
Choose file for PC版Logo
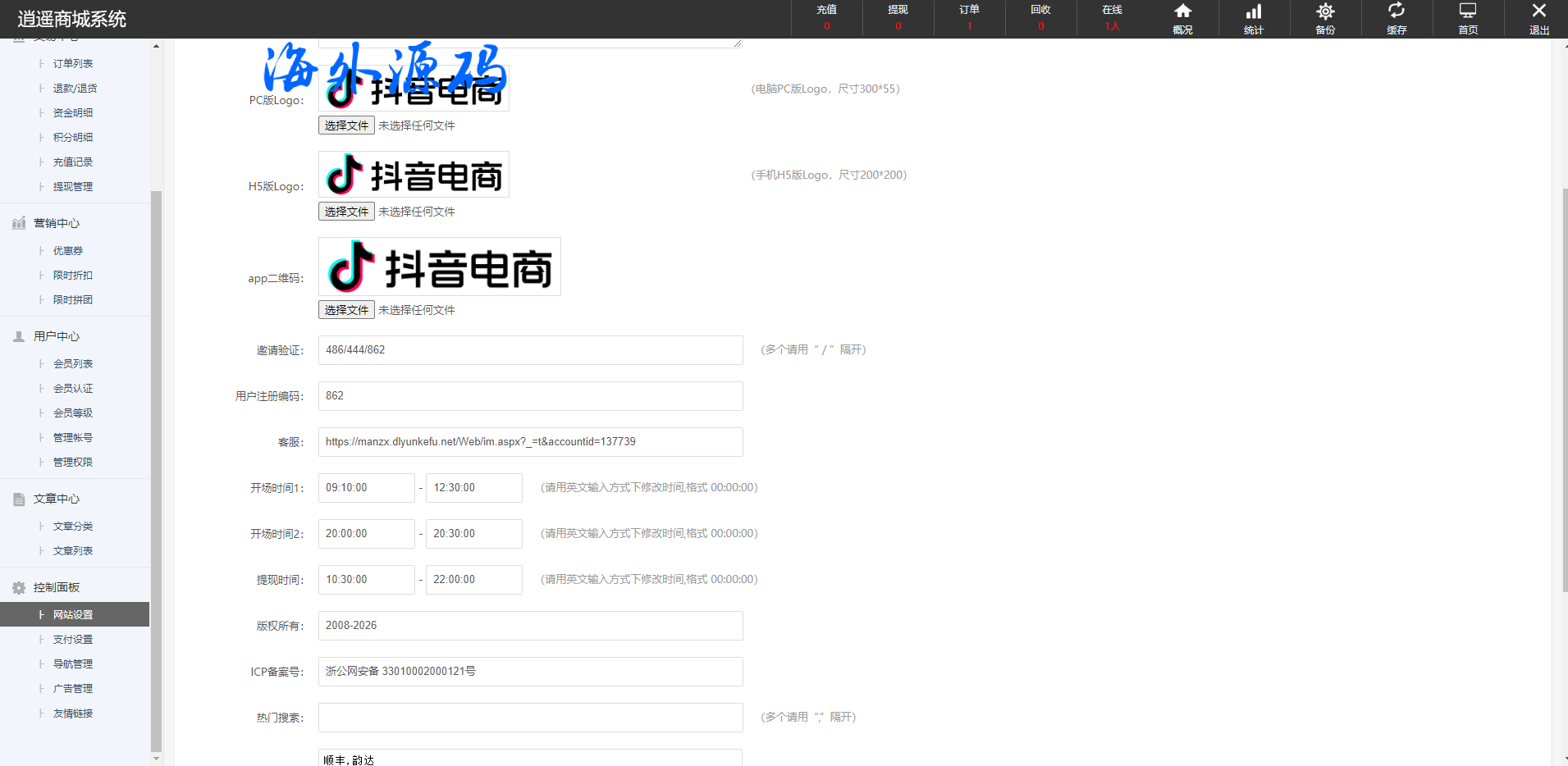click(x=346, y=125)
